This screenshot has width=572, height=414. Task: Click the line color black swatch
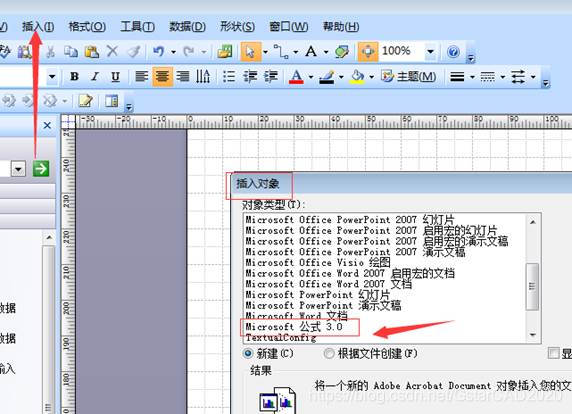coord(326,77)
